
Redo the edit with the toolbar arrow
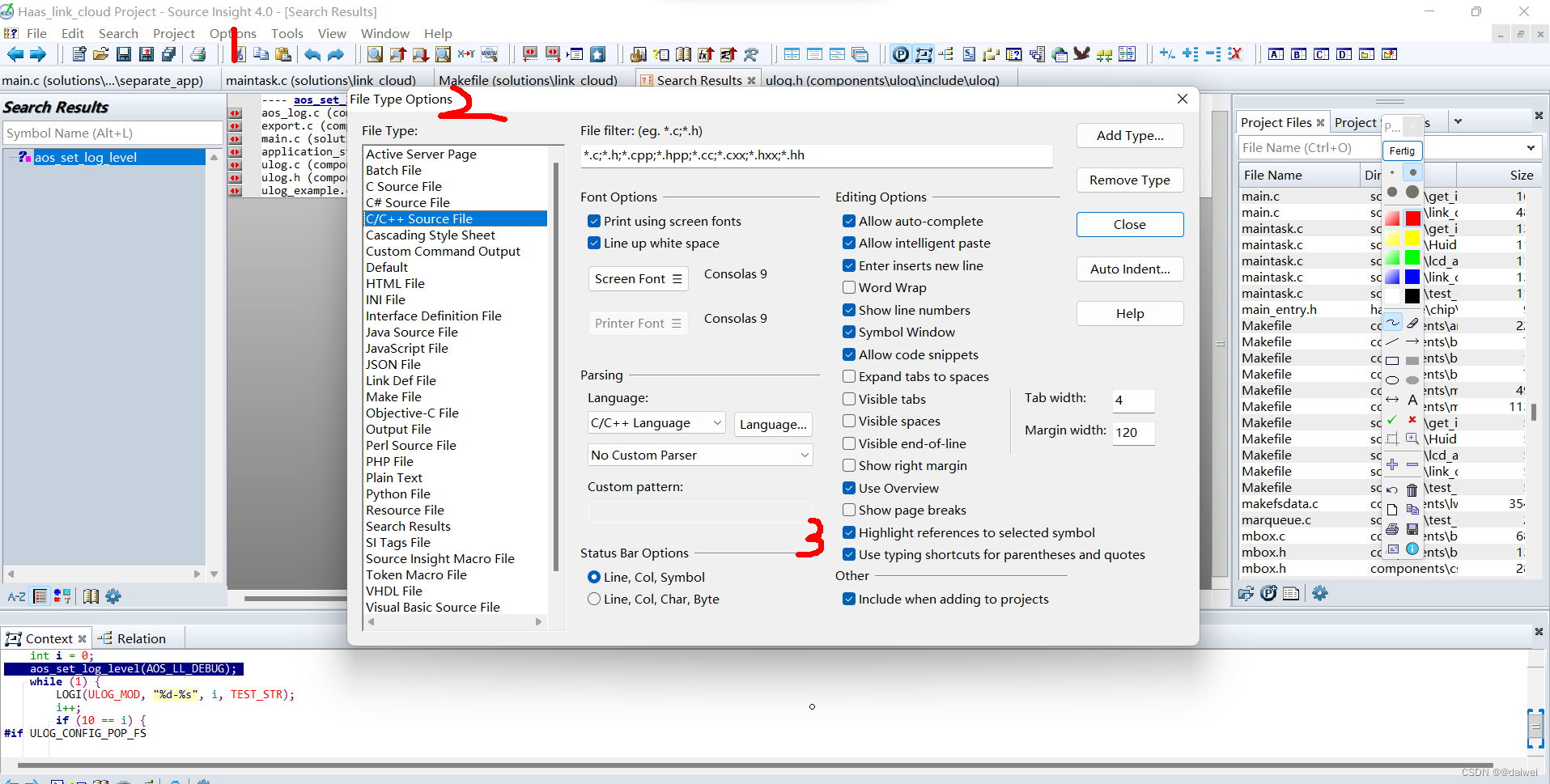point(335,54)
